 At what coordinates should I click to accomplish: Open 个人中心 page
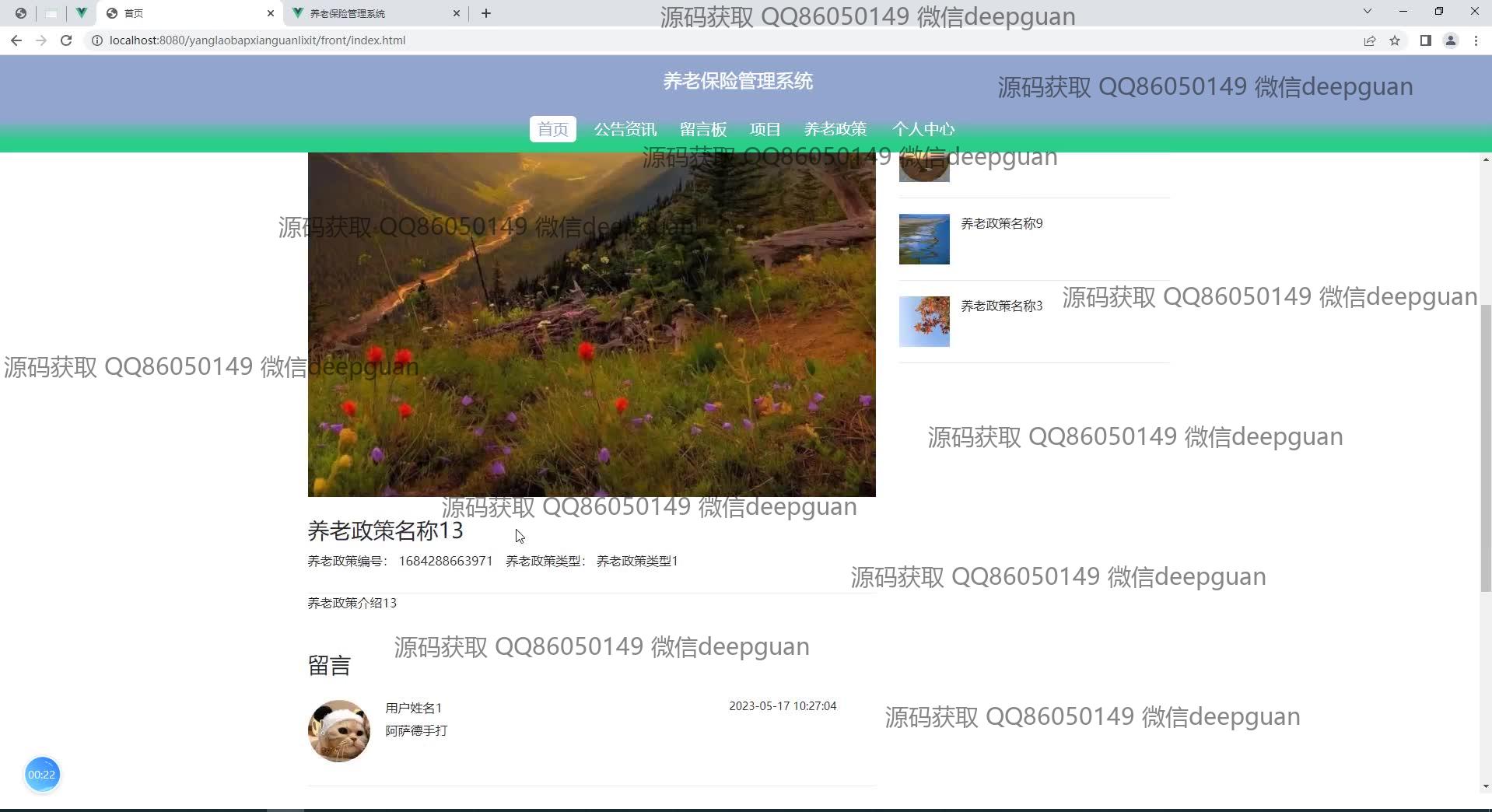click(923, 129)
